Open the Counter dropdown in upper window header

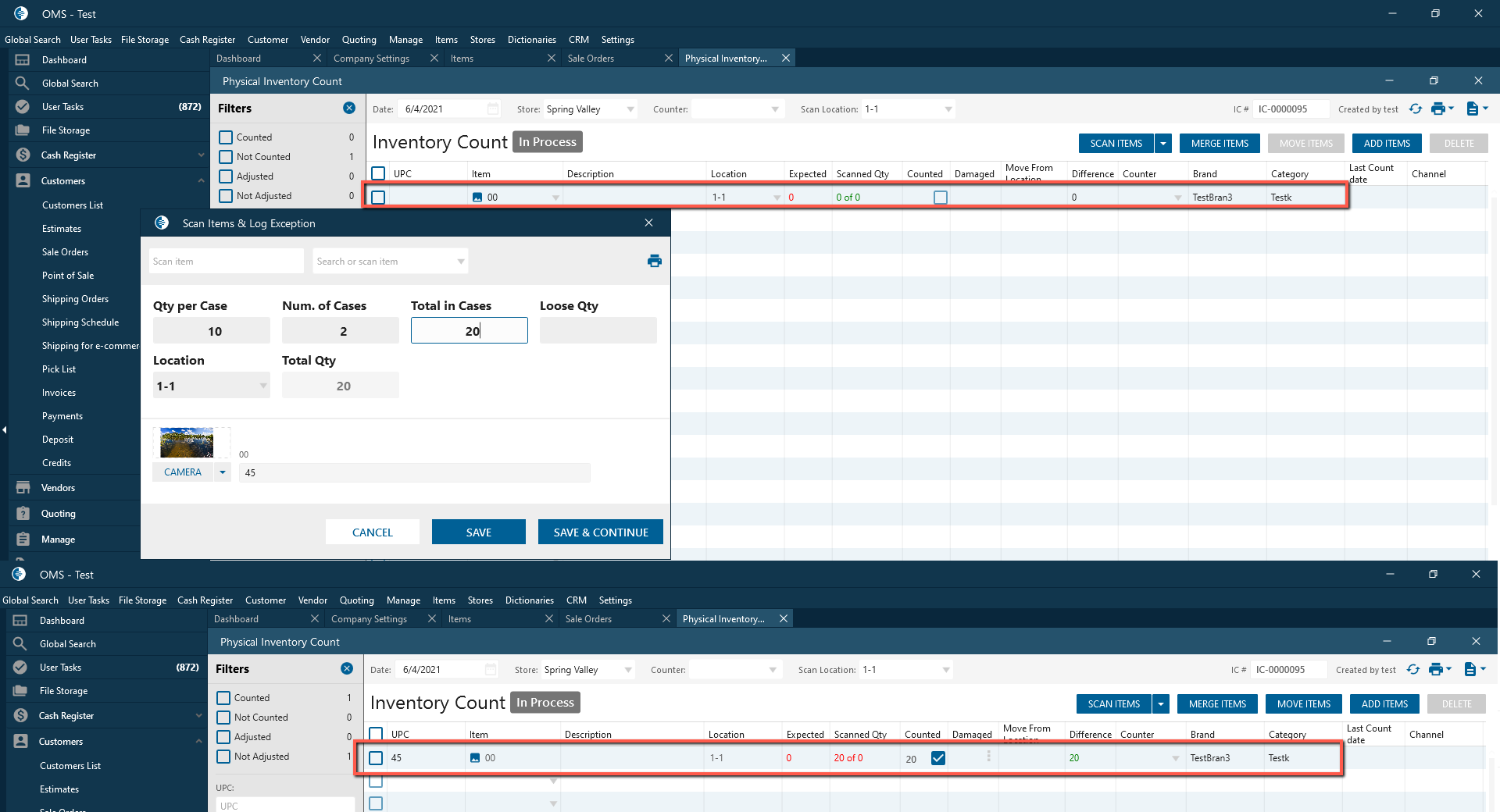pyautogui.click(x=774, y=109)
